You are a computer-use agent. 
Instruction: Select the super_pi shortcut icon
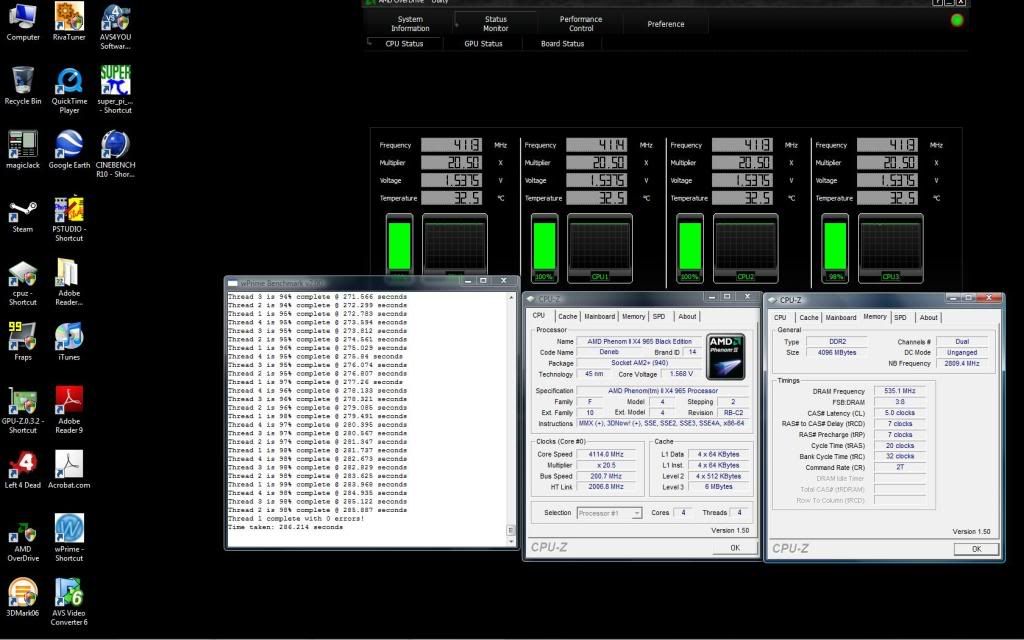(x=116, y=90)
